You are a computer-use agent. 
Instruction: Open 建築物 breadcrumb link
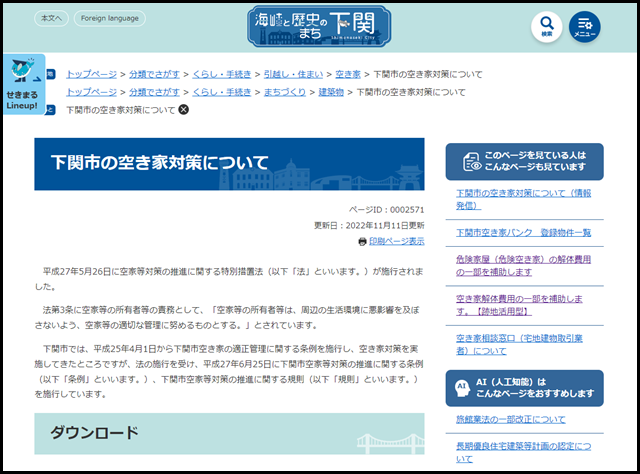point(331,92)
